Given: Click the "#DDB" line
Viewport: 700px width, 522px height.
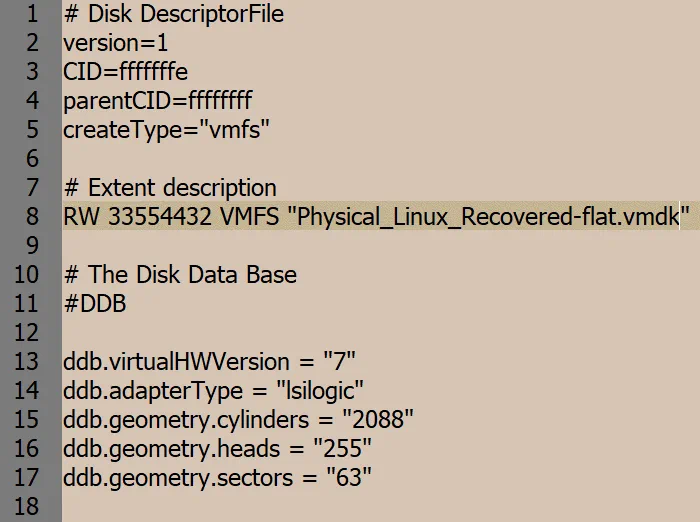Looking at the screenshot, I should point(94,304).
